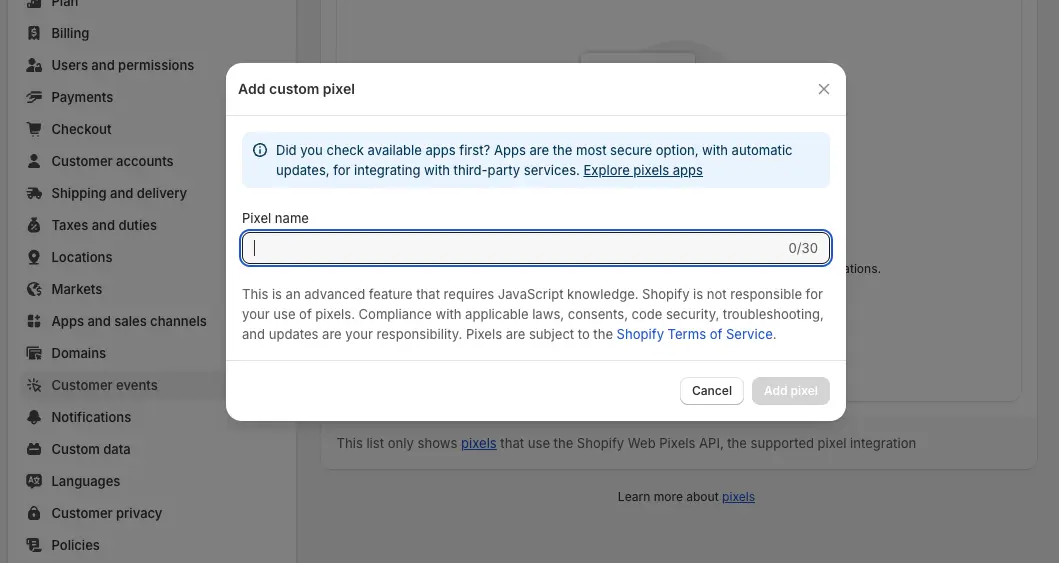Image resolution: width=1059 pixels, height=563 pixels.
Task: Click the Policies document icon
Action: tap(34, 545)
